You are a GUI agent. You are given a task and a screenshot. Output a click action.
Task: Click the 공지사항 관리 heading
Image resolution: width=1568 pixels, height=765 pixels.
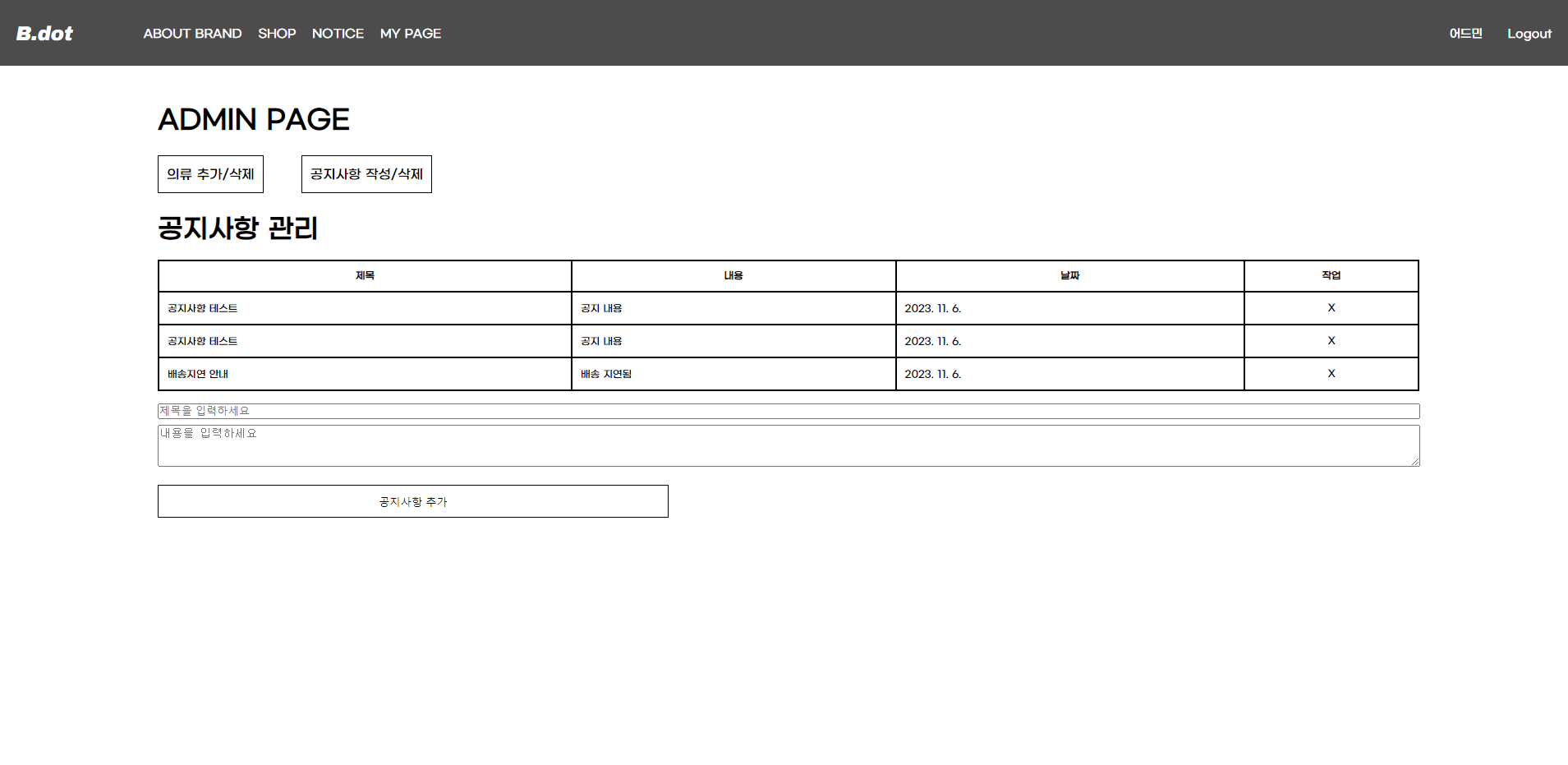pos(237,228)
